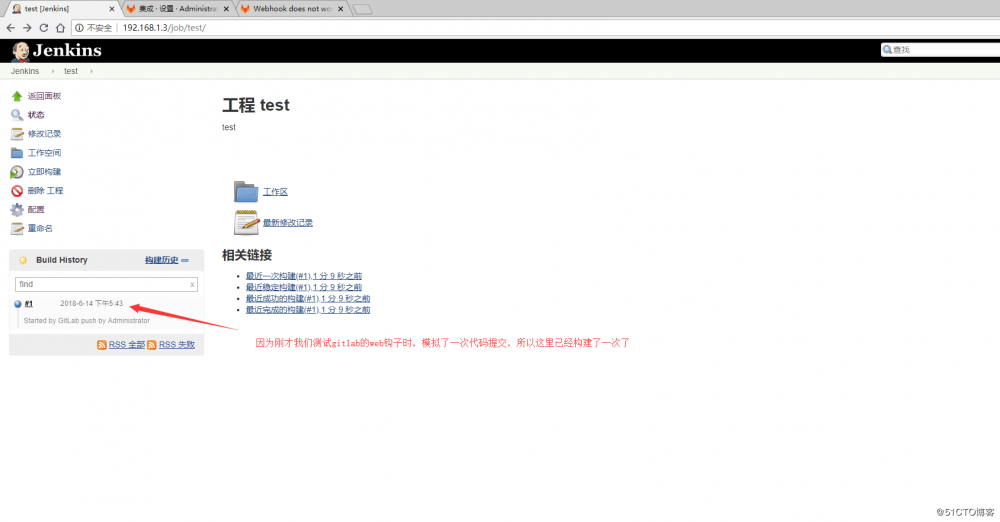The width and height of the screenshot is (1000, 522).
Task: Click the clock 立即构建 icon
Action: pos(17,172)
